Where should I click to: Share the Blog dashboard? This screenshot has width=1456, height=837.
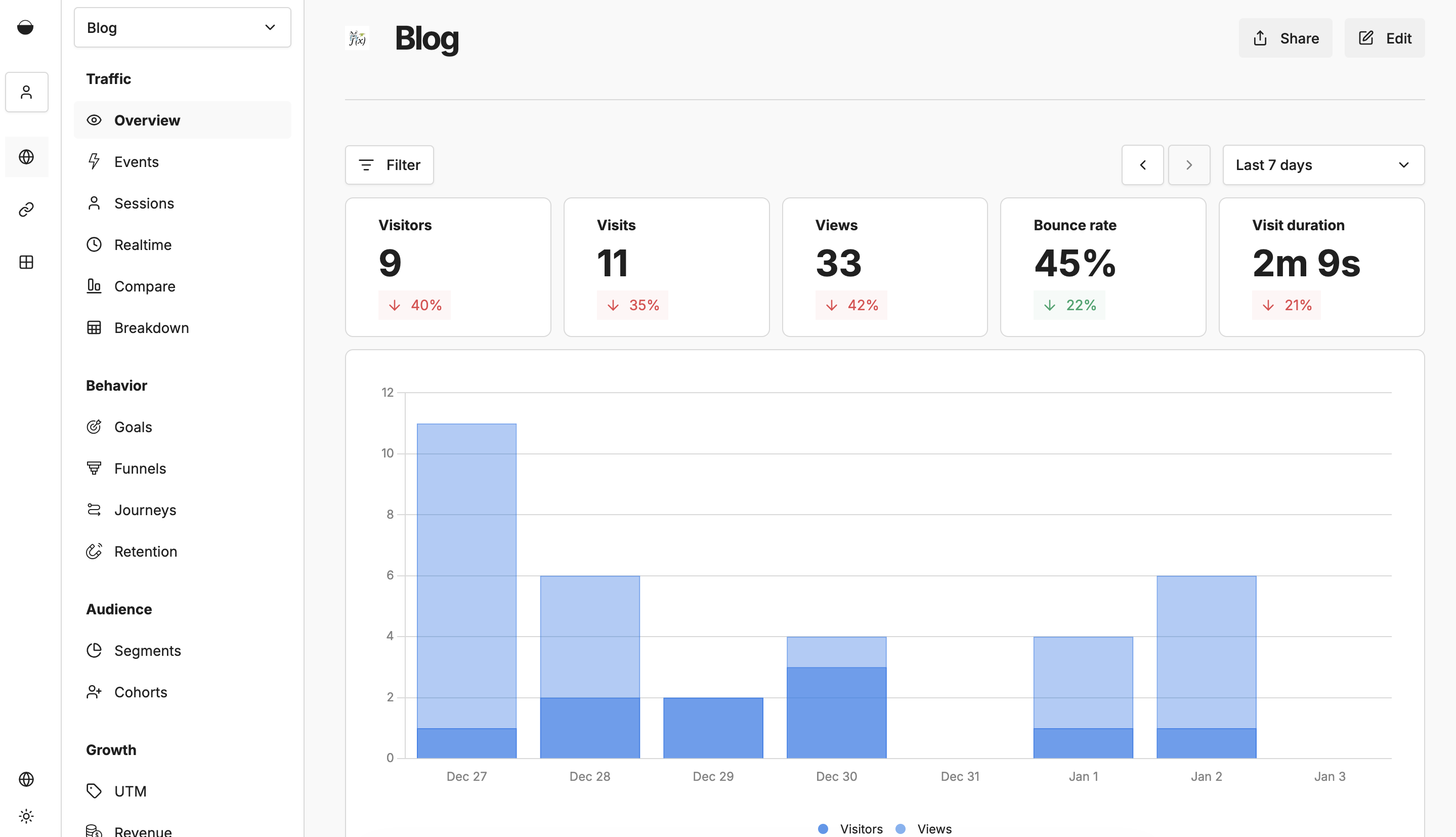click(1286, 38)
